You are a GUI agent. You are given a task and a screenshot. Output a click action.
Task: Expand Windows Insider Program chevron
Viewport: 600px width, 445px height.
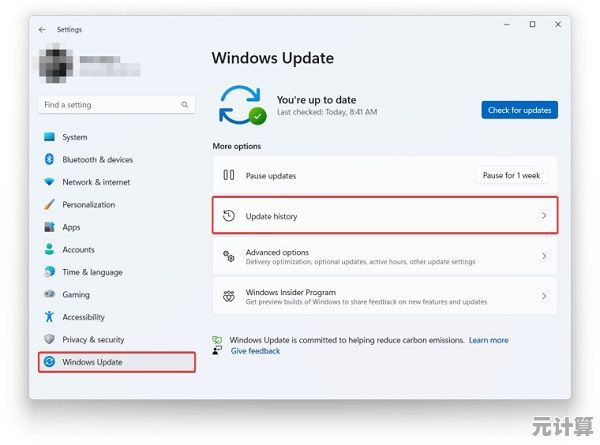[544, 297]
